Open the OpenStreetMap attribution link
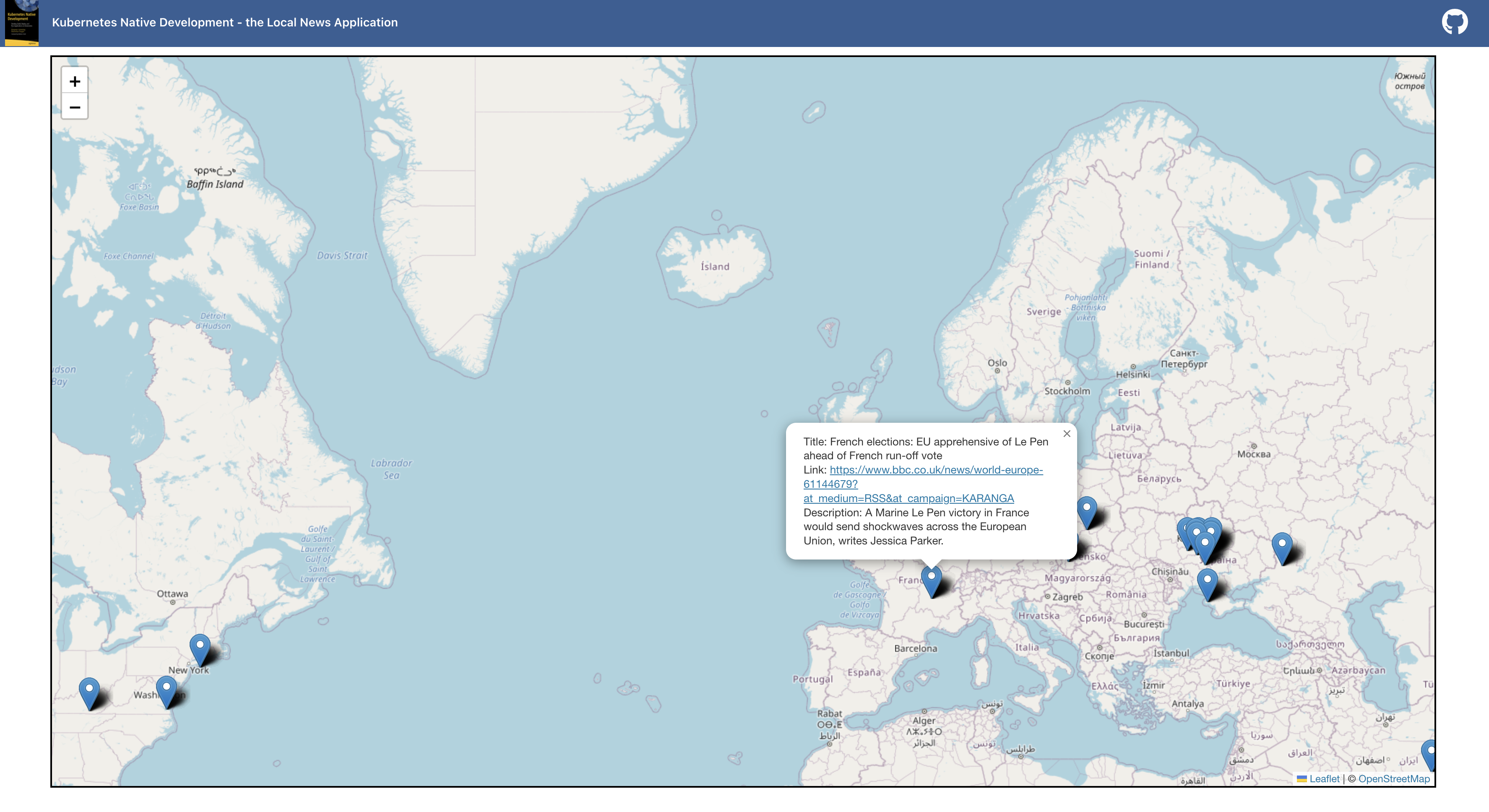Screen dimensions: 1489x812 (x=1394, y=778)
